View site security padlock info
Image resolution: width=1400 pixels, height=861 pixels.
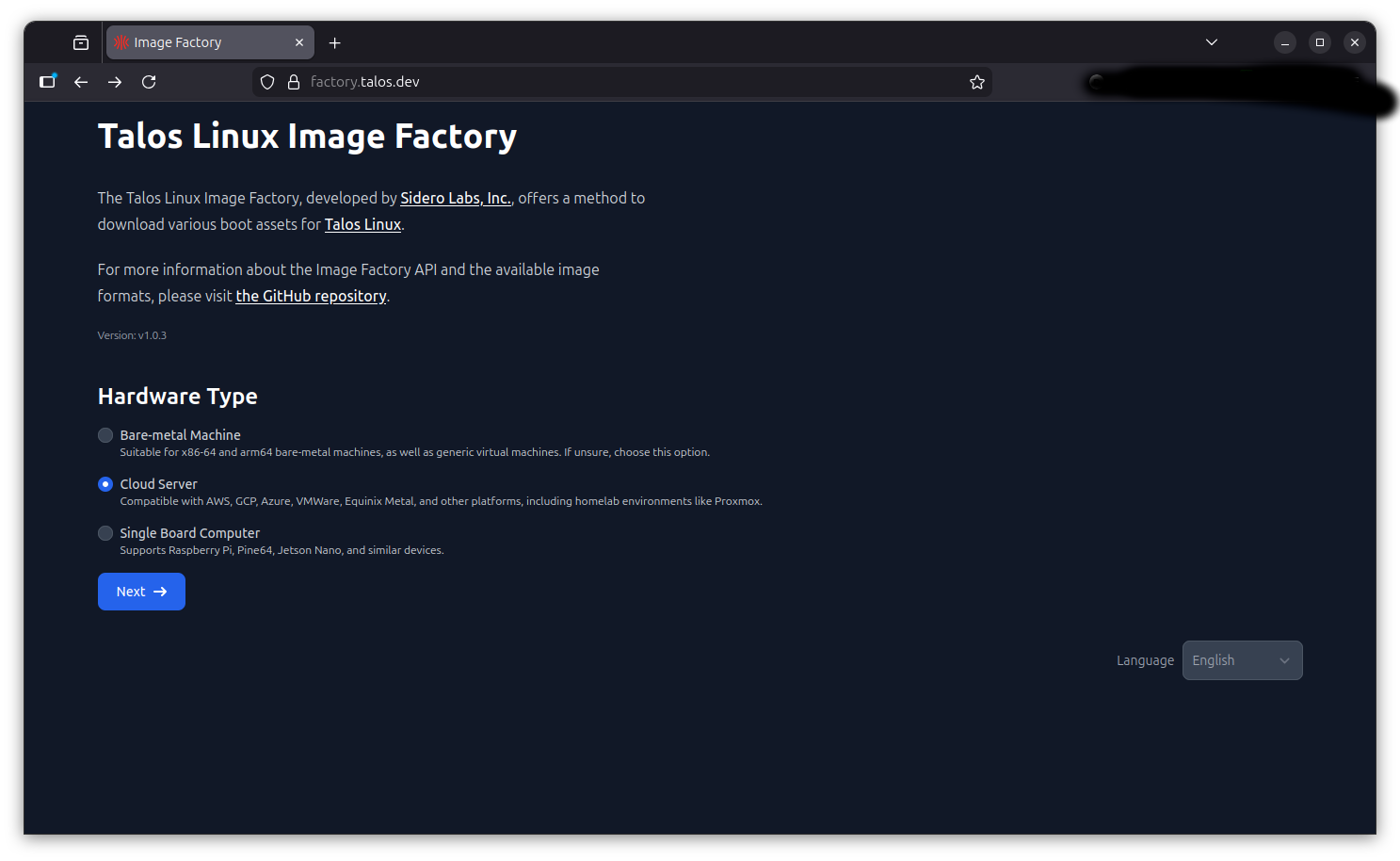[294, 82]
